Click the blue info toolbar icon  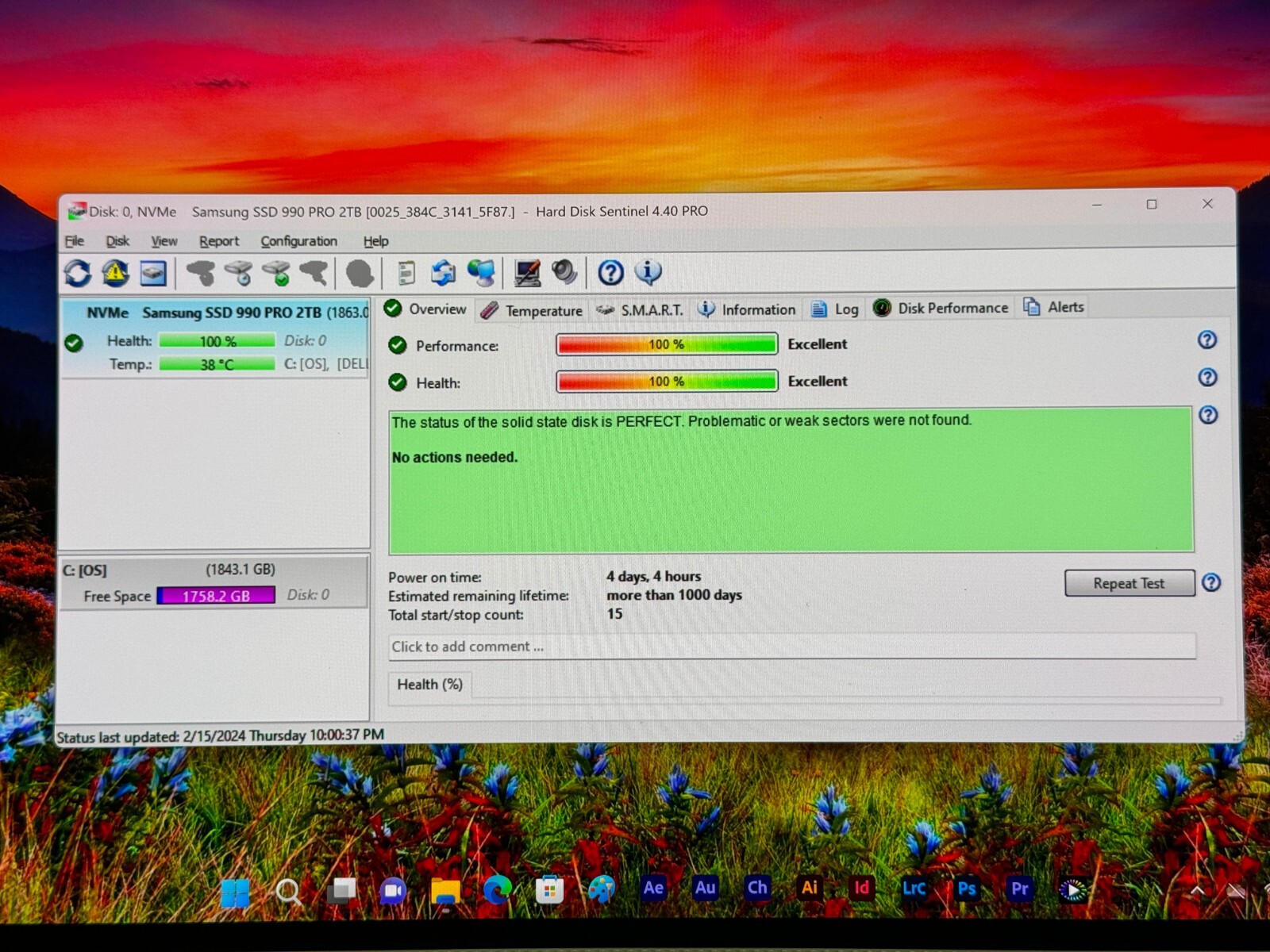[x=648, y=272]
